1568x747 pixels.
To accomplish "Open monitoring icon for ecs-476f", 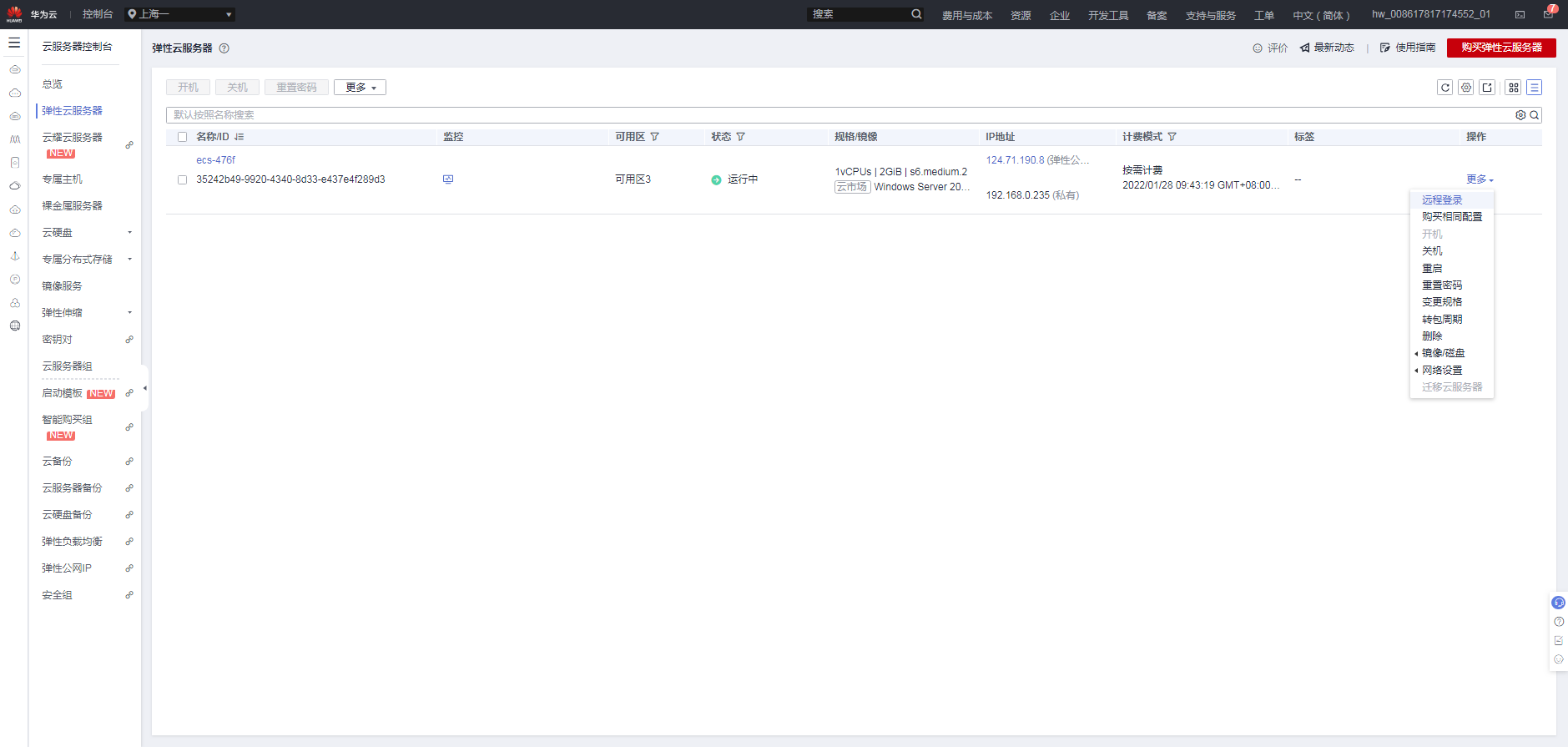I will click(448, 179).
